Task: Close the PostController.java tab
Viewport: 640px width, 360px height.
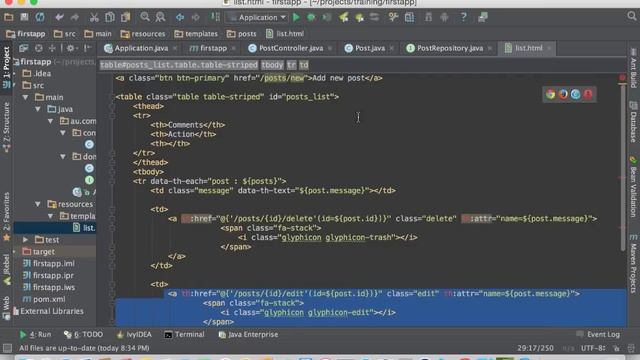Action: pyautogui.click(x=330, y=48)
